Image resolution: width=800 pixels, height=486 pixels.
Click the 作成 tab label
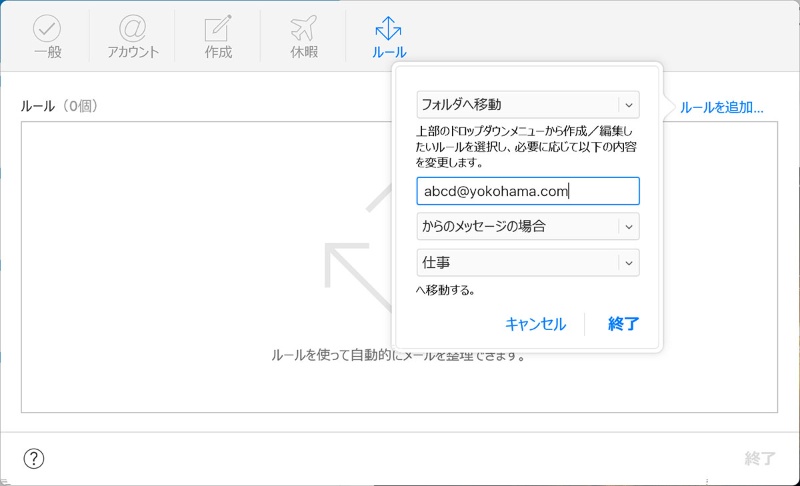coord(218,52)
